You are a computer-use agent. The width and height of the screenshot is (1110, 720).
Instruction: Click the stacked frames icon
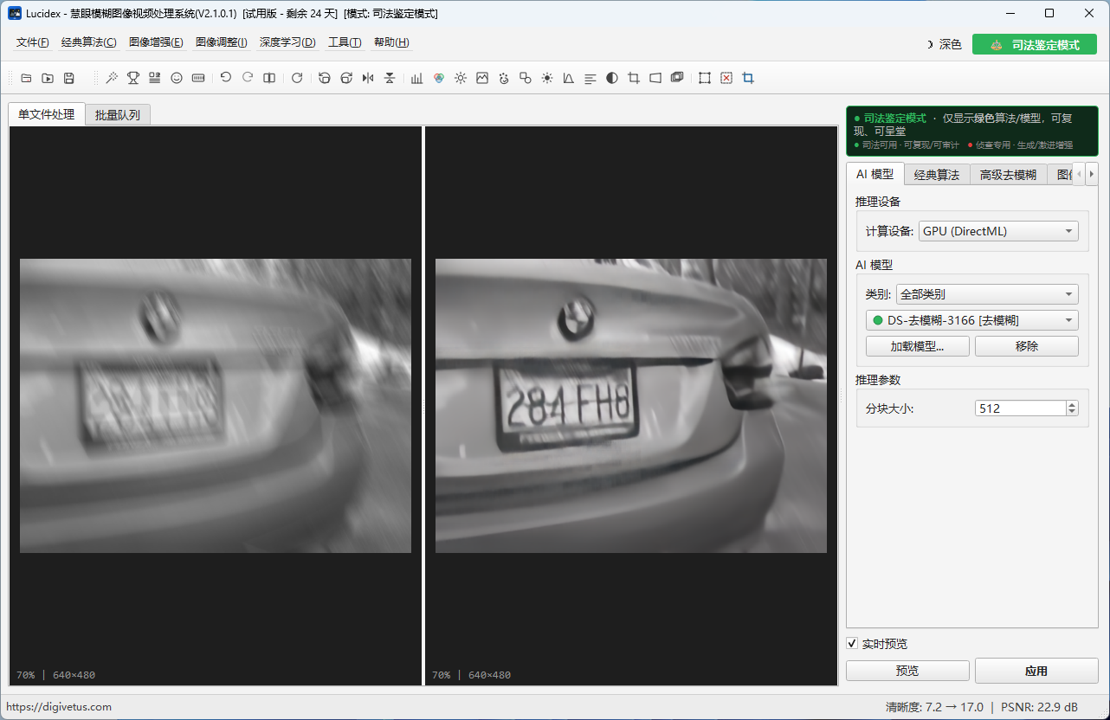[x=677, y=78]
